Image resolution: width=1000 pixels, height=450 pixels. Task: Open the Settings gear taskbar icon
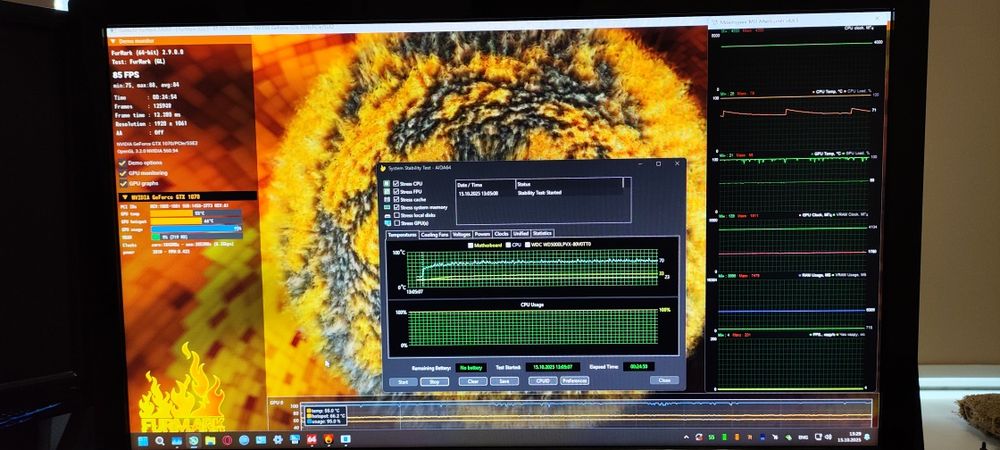click(278, 440)
